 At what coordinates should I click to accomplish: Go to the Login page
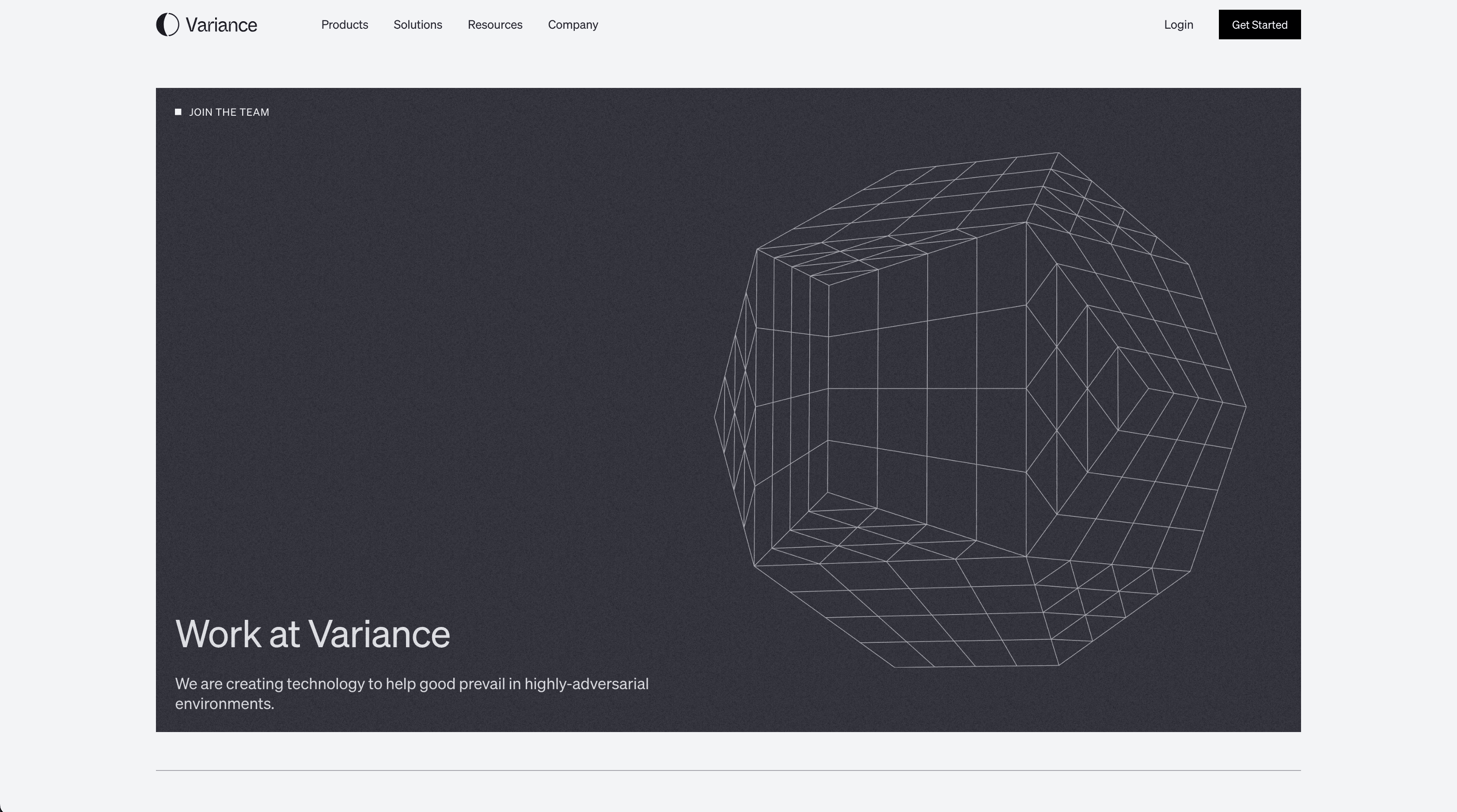[x=1178, y=25]
